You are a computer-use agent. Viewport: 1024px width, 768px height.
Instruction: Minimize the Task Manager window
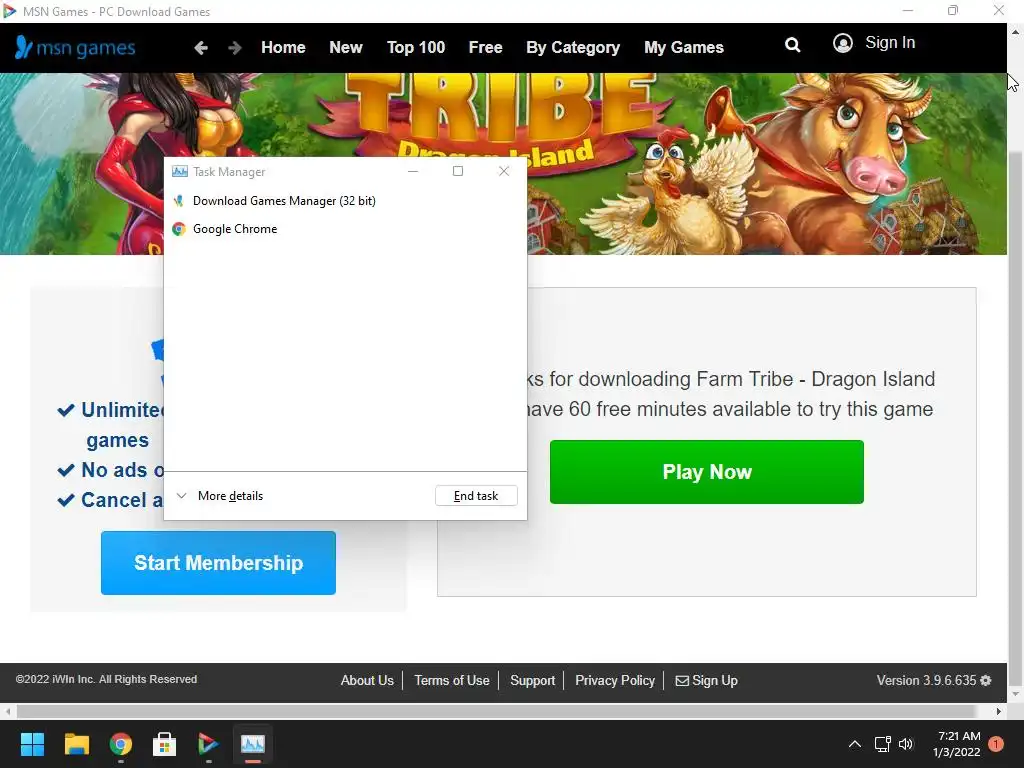413,171
